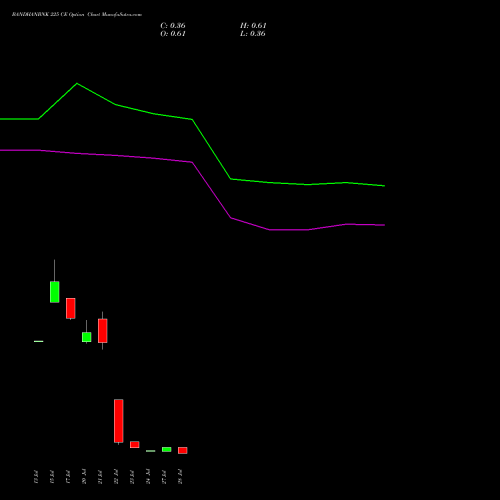This screenshot has width=500, height=500.
Task: Click the '24 Jul' date axis label
Action: [x=148, y=477]
